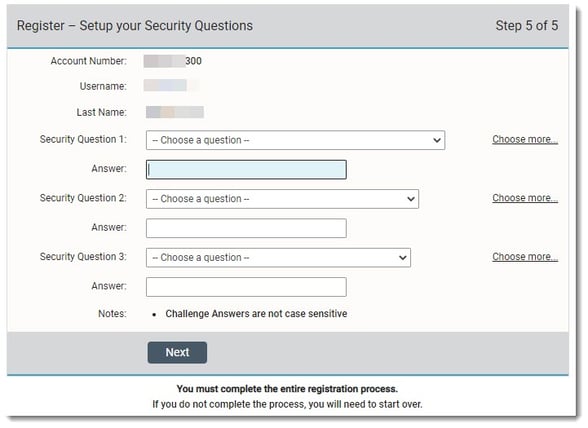Click the Next button

[x=177, y=353]
